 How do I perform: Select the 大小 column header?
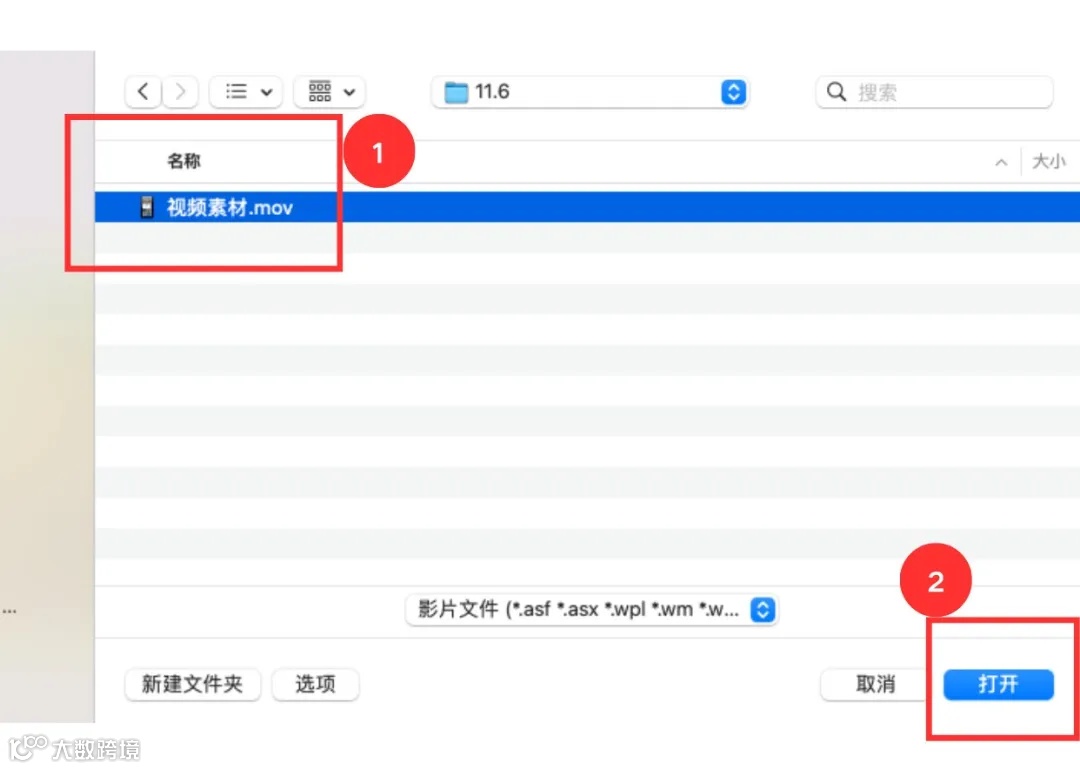click(x=1048, y=160)
